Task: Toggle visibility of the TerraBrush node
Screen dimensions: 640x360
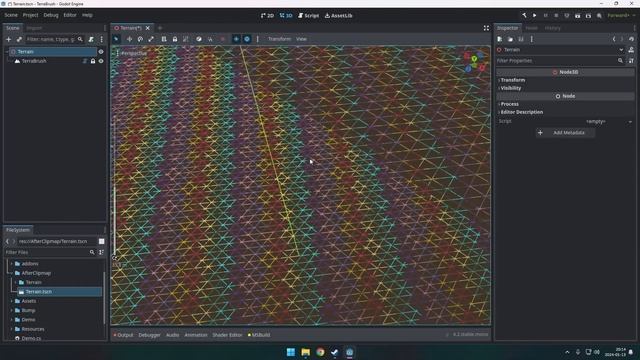Action: [101, 61]
